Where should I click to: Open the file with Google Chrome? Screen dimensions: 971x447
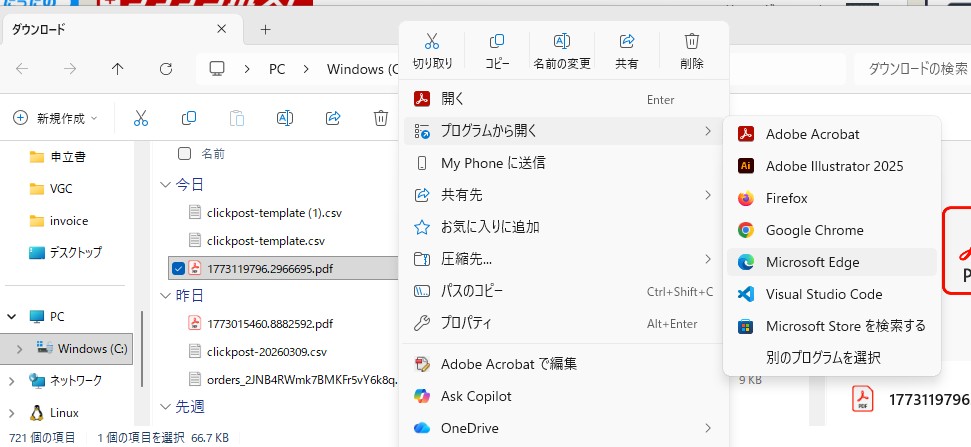(x=814, y=230)
